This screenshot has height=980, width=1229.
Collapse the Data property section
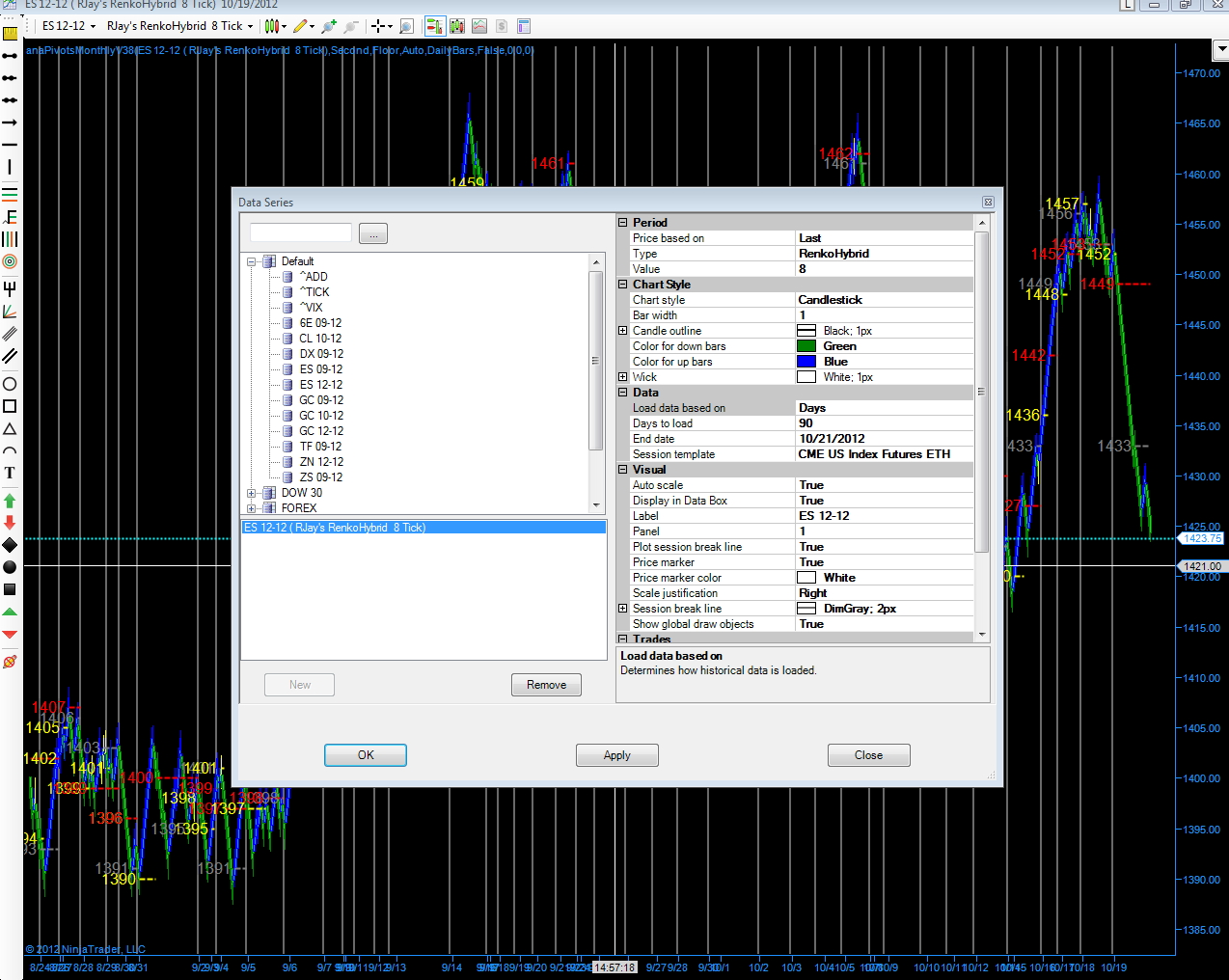pos(623,393)
